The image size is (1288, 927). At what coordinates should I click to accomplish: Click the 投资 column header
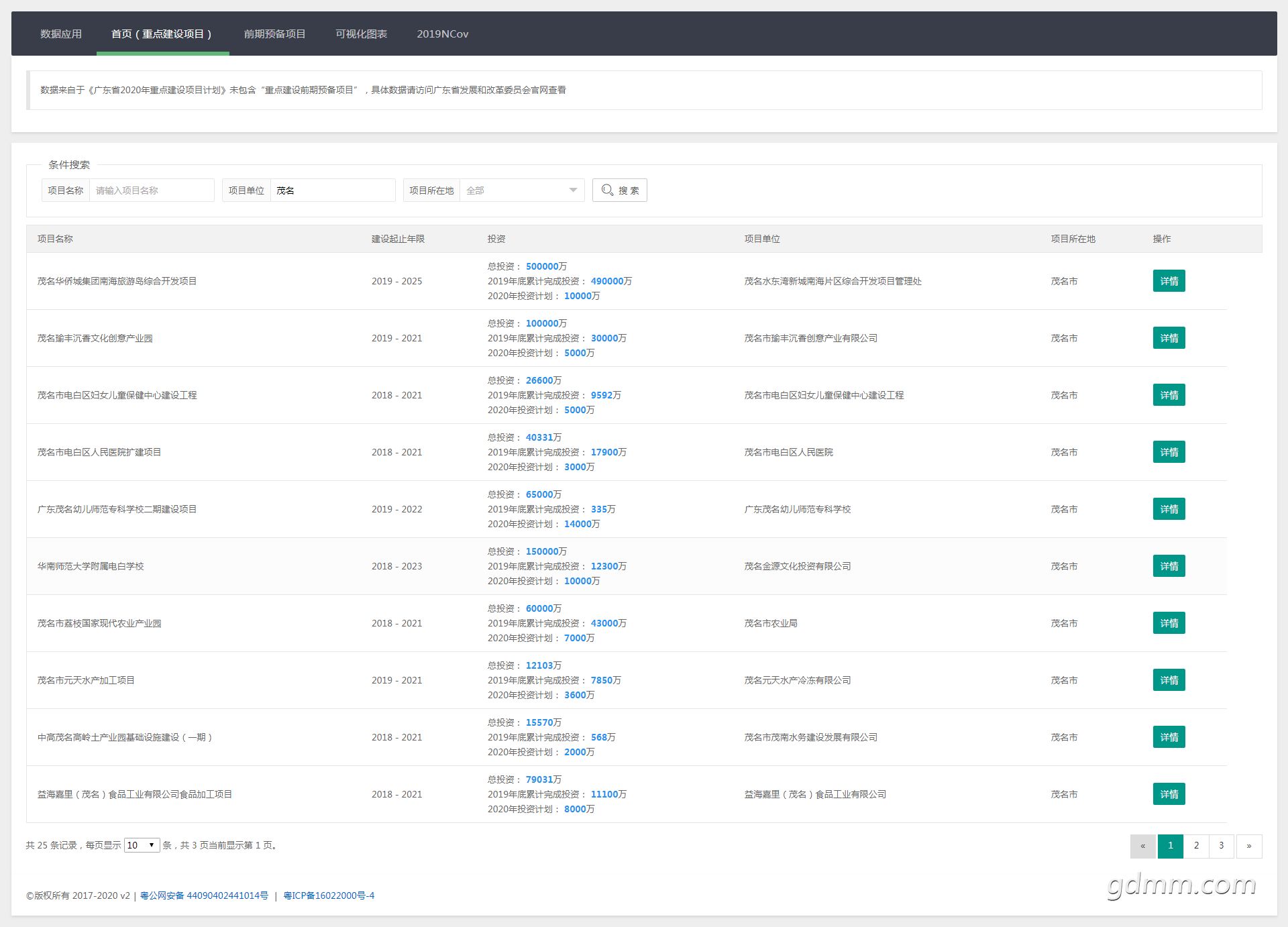point(496,239)
